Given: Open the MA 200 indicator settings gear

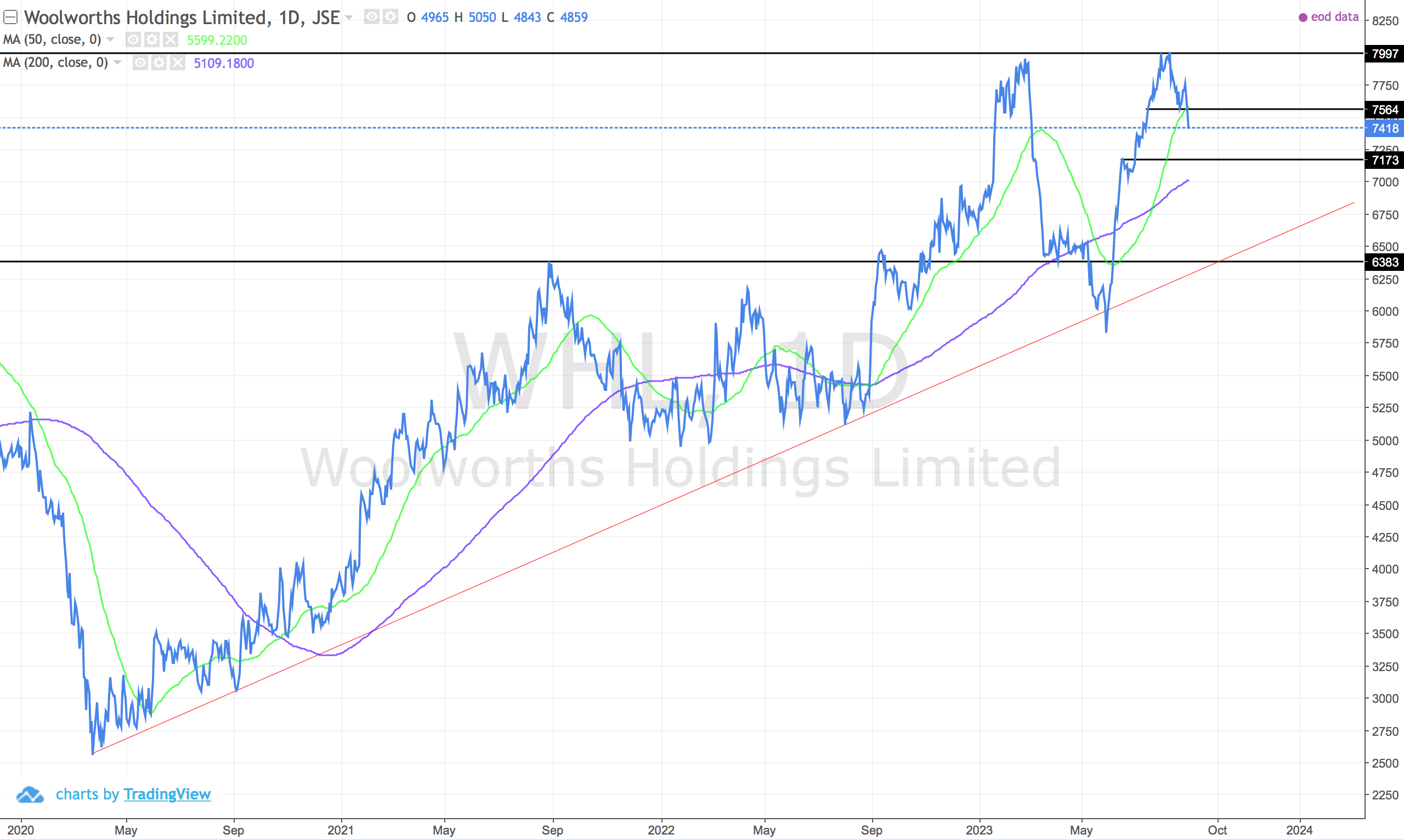Looking at the screenshot, I should [159, 63].
